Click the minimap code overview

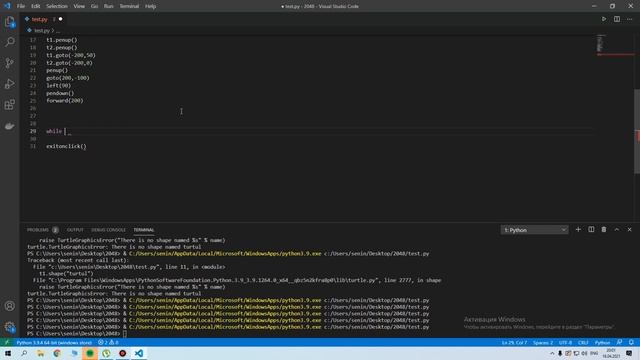(600, 43)
